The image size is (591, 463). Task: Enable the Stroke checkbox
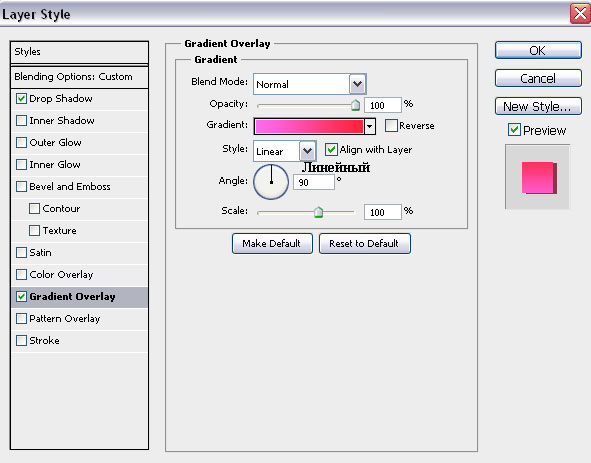[x=21, y=340]
